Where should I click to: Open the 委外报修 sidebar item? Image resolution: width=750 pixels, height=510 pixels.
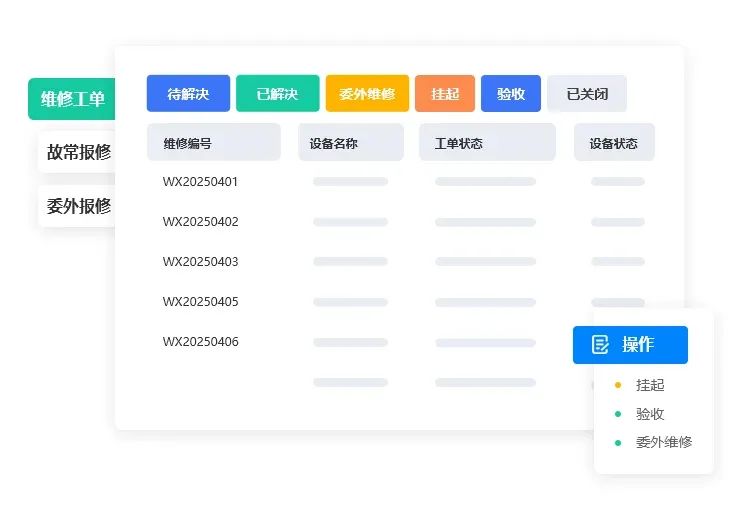pyautogui.click(x=77, y=206)
